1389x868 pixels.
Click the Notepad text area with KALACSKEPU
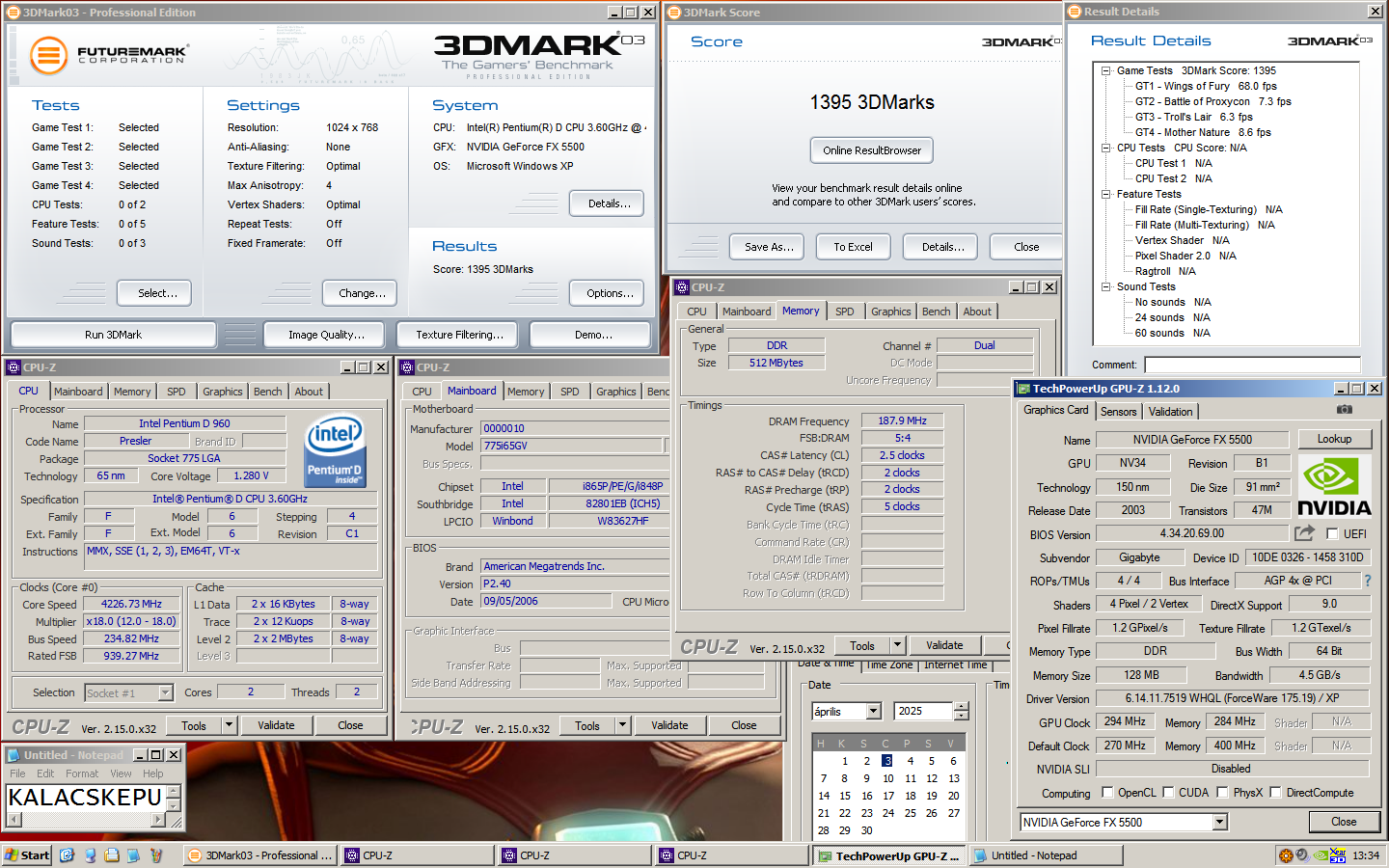pyautogui.click(x=86, y=798)
